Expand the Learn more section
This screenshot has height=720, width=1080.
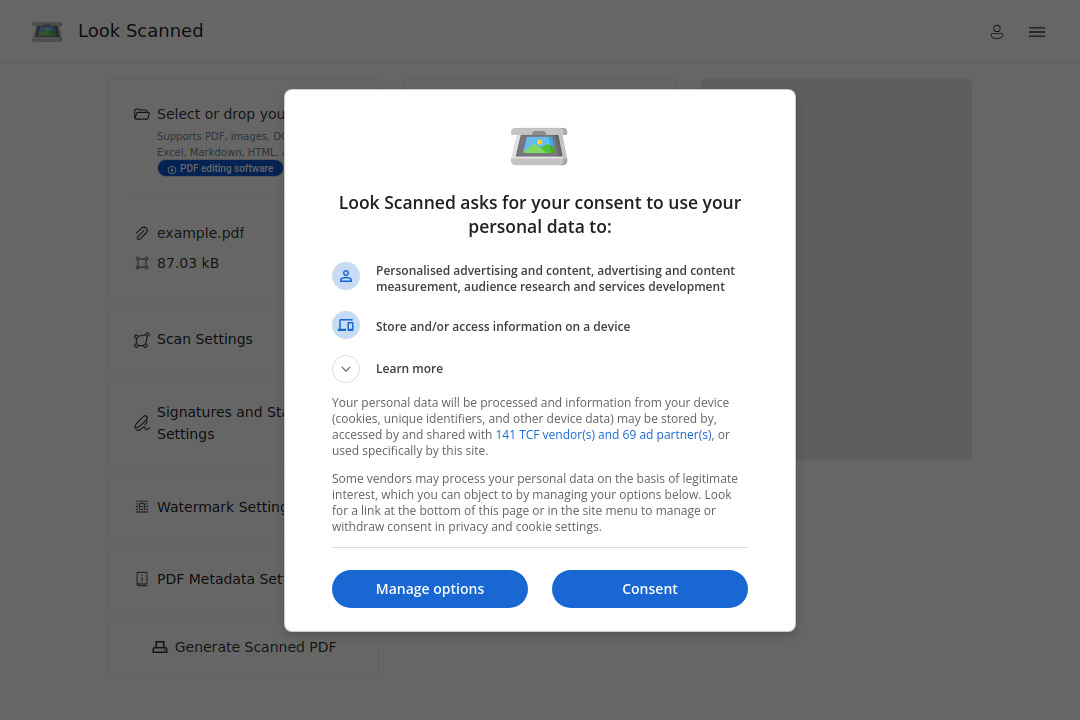coord(346,368)
